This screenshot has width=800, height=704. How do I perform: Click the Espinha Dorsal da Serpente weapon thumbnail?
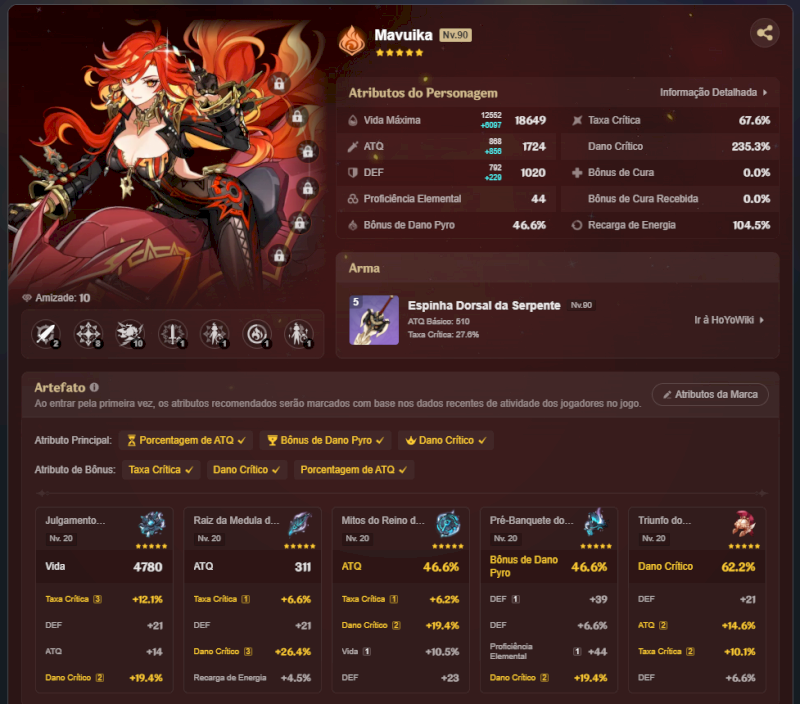pos(374,320)
